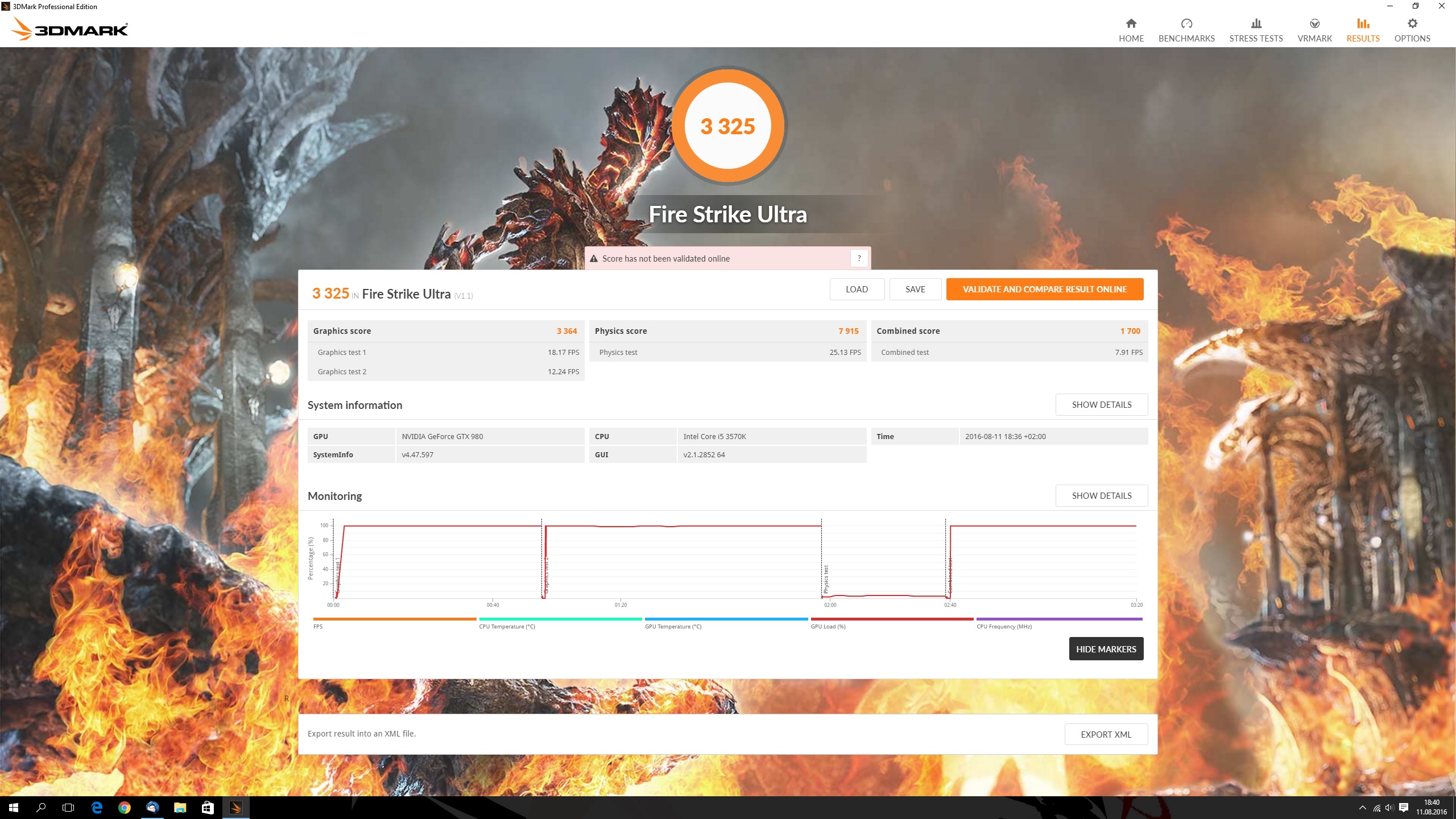Image resolution: width=1456 pixels, height=819 pixels.
Task: Open the Stress Tests chart icon
Action: tap(1256, 23)
